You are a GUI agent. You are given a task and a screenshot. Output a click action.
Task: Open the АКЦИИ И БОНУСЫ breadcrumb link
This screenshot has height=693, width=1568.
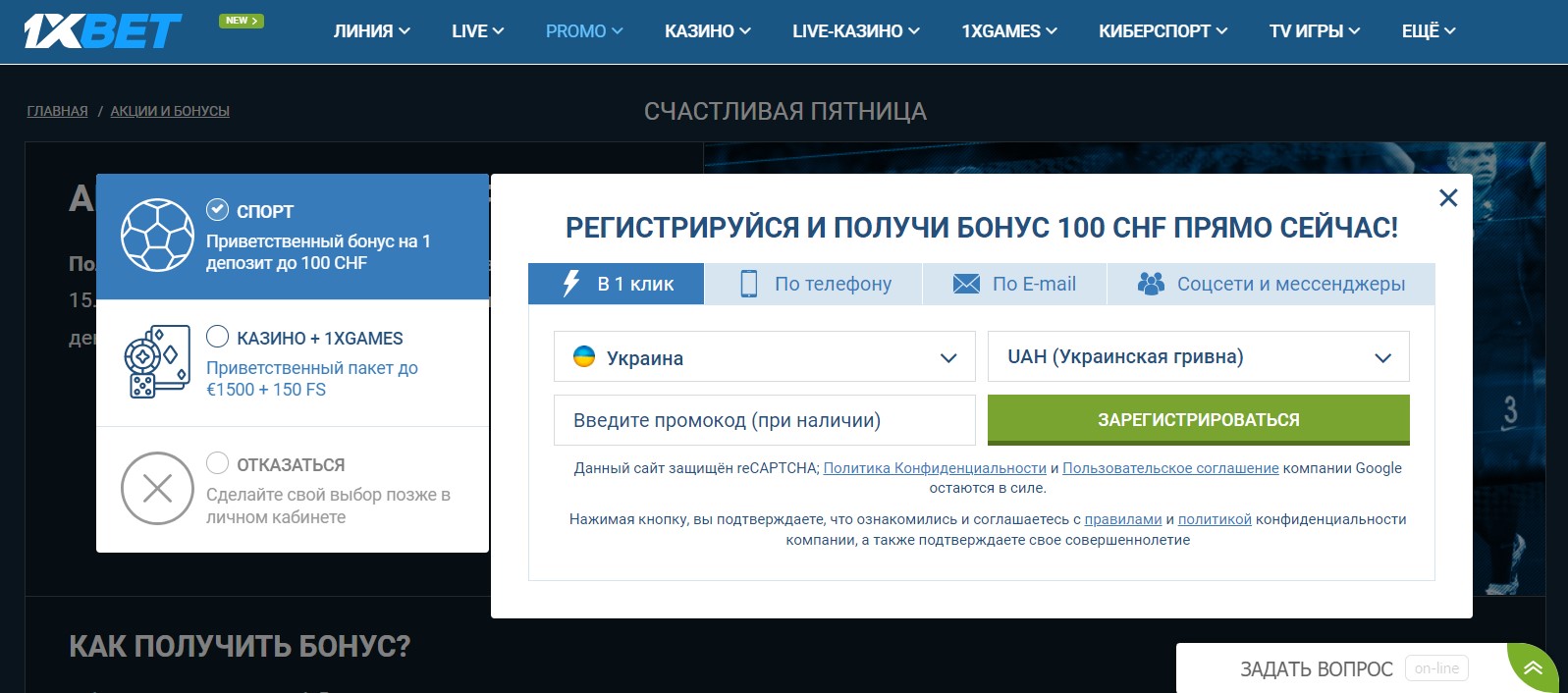pos(170,111)
